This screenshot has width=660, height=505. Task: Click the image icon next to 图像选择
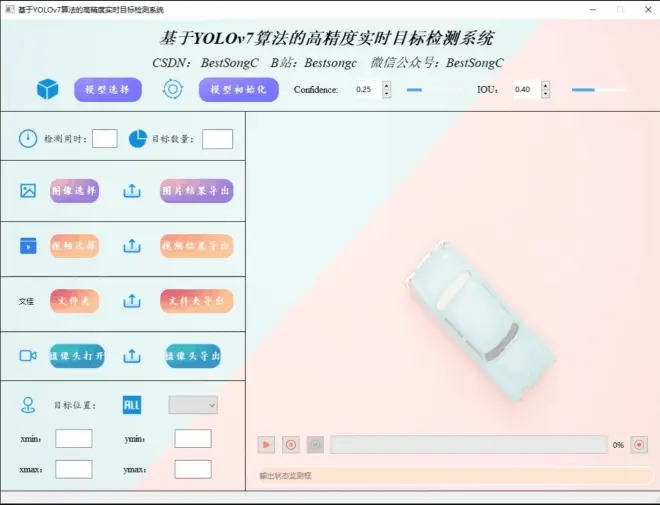(x=28, y=190)
